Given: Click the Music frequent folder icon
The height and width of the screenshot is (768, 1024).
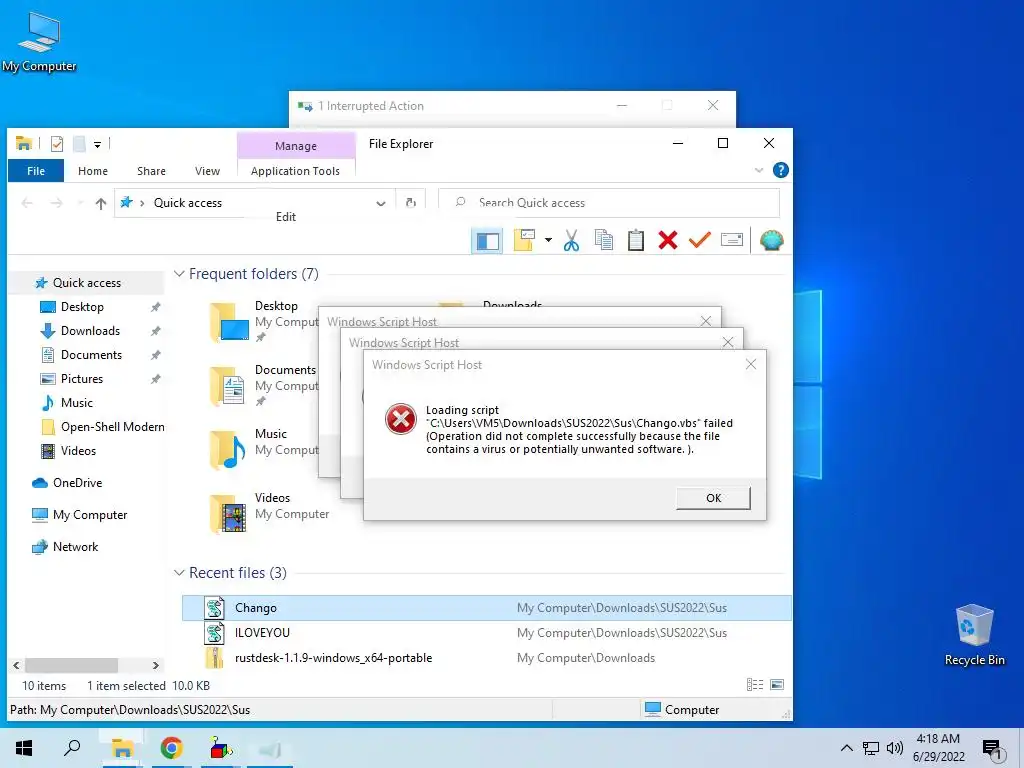Looking at the screenshot, I should click(228, 450).
